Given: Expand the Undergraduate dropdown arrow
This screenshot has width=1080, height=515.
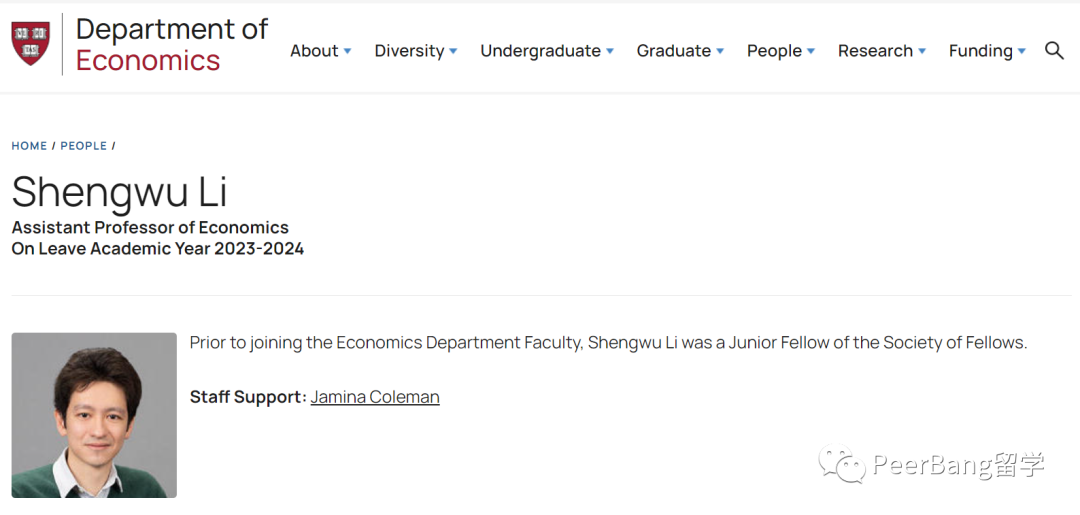Looking at the screenshot, I should [610, 52].
